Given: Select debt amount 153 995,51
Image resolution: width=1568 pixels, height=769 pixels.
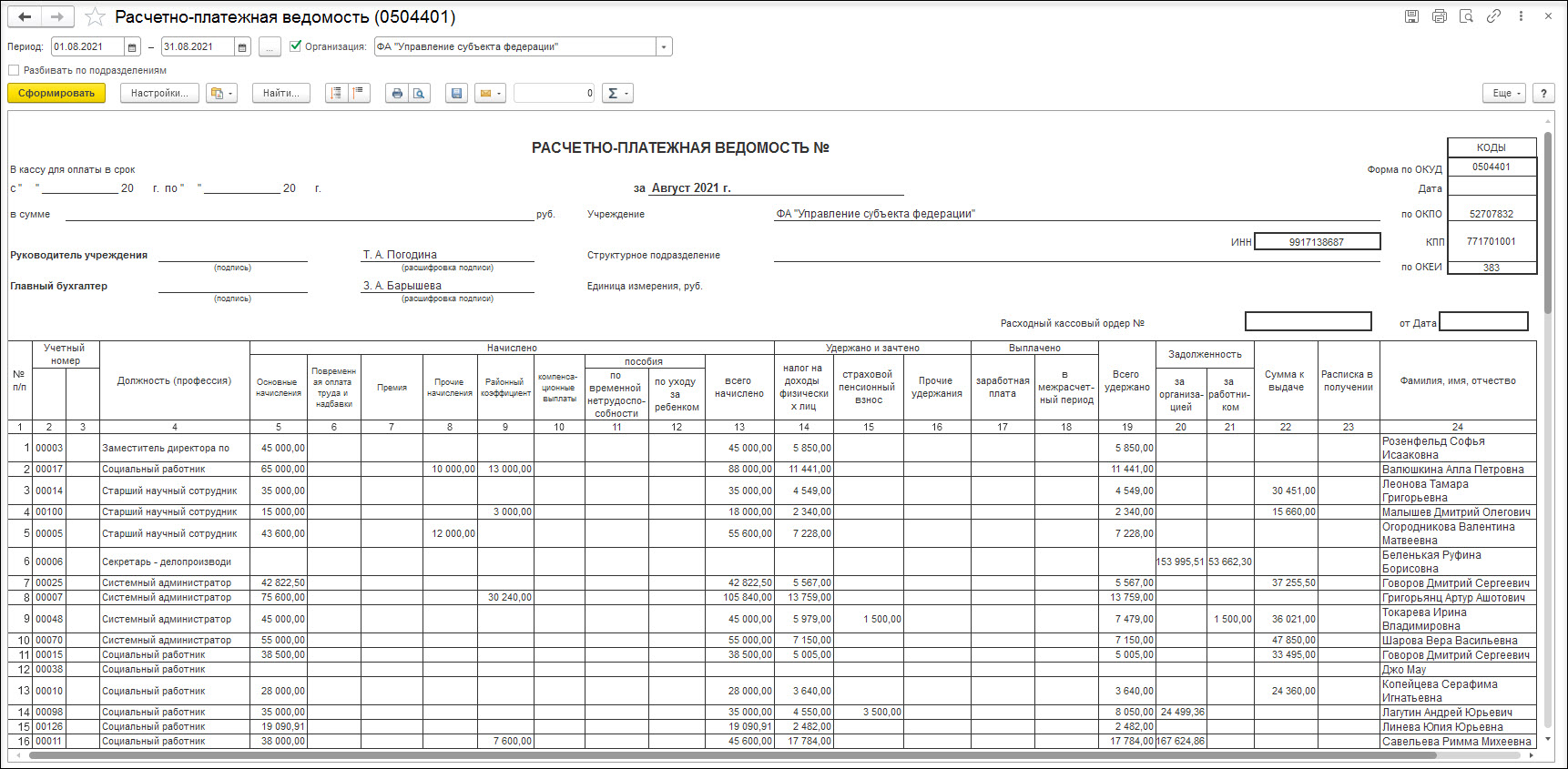Looking at the screenshot, I should point(1181,562).
